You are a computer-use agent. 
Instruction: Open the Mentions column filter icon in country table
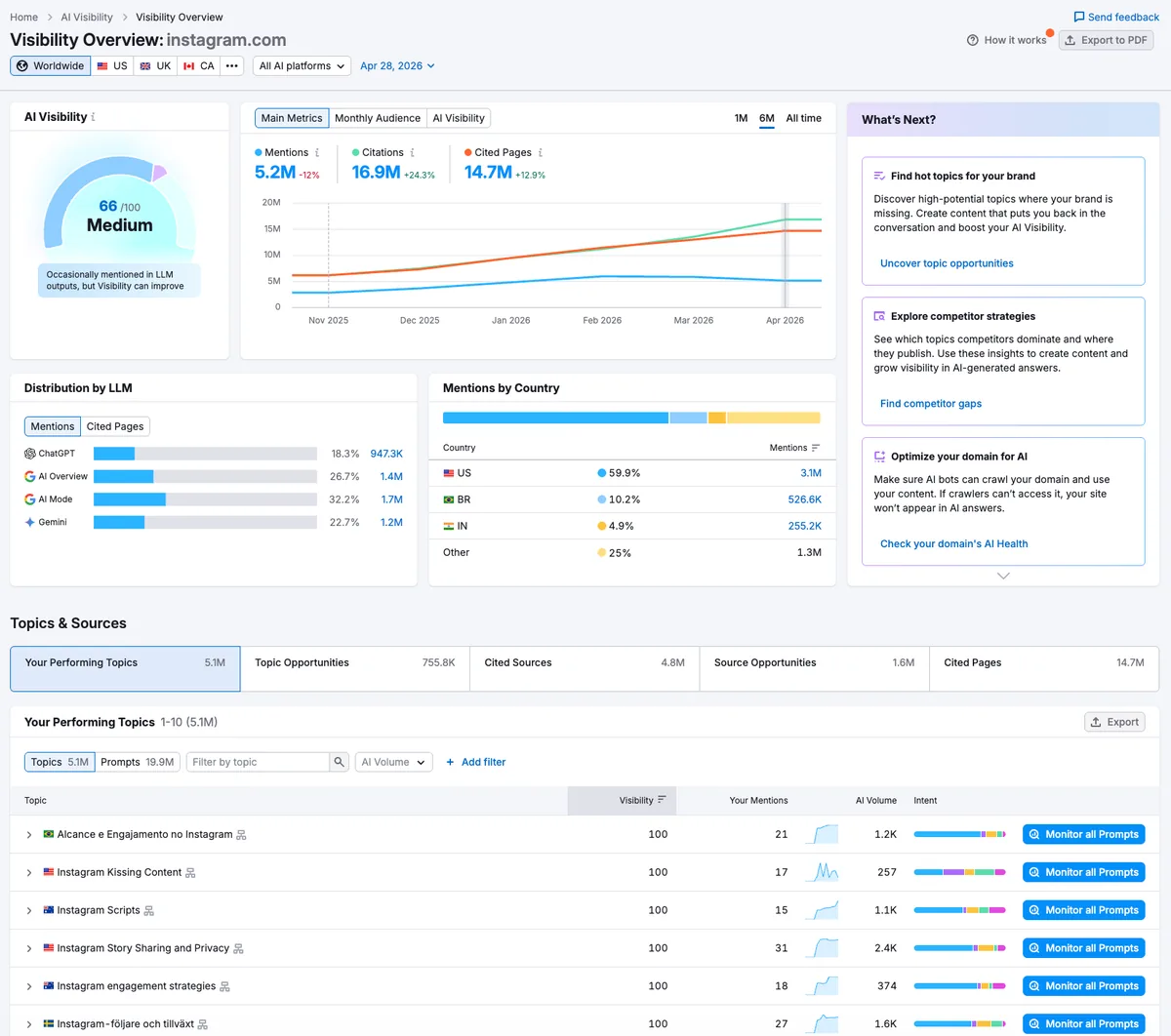click(816, 448)
